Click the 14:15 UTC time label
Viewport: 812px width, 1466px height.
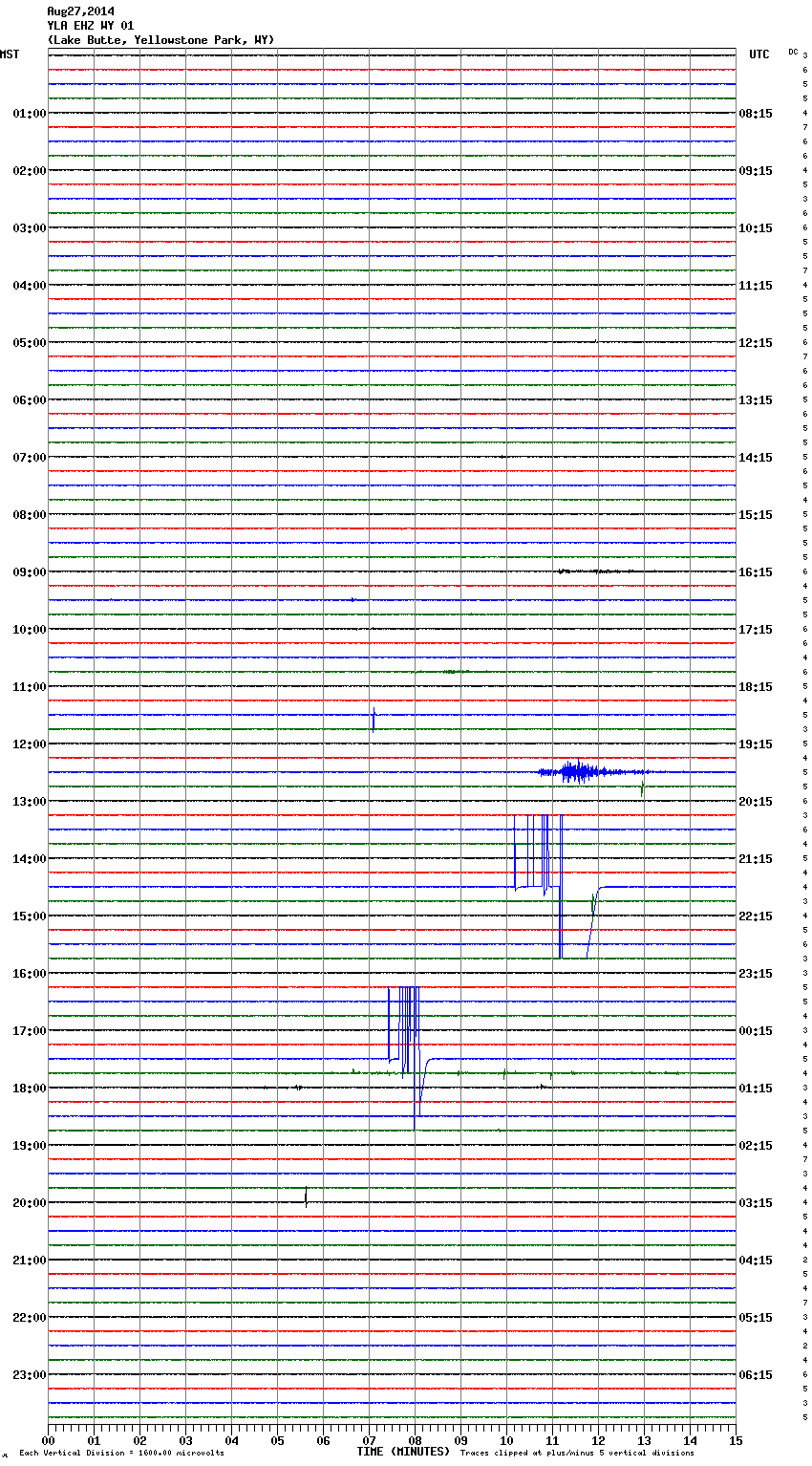(756, 458)
